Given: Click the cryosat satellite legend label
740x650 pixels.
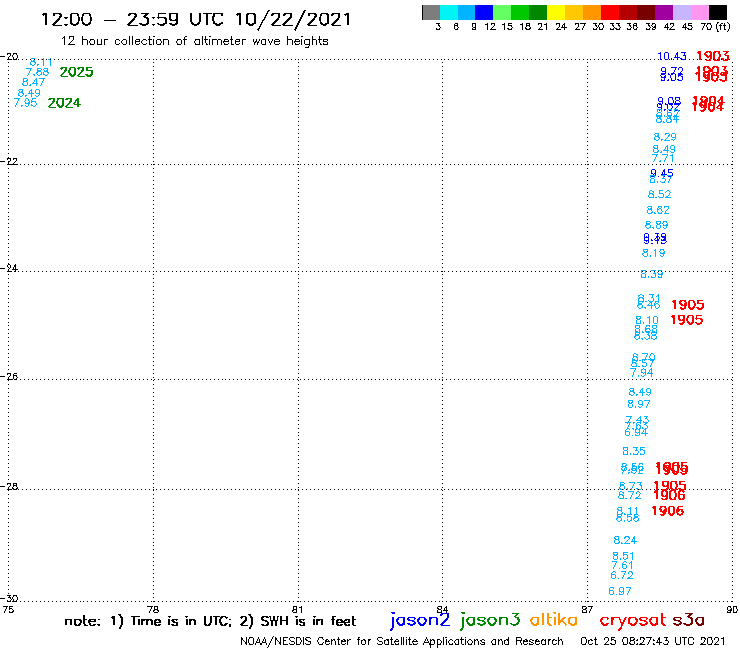Looking at the screenshot, I should tap(633, 621).
